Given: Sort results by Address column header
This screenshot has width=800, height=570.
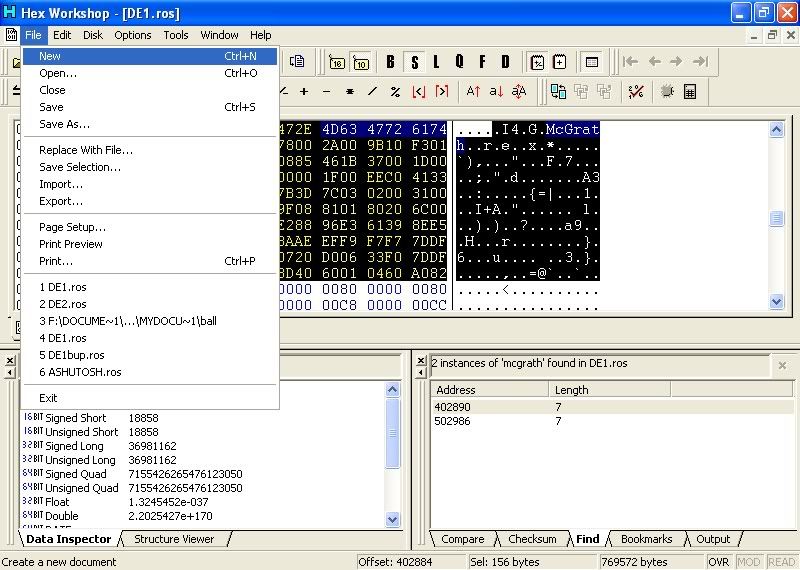Looking at the screenshot, I should point(490,390).
